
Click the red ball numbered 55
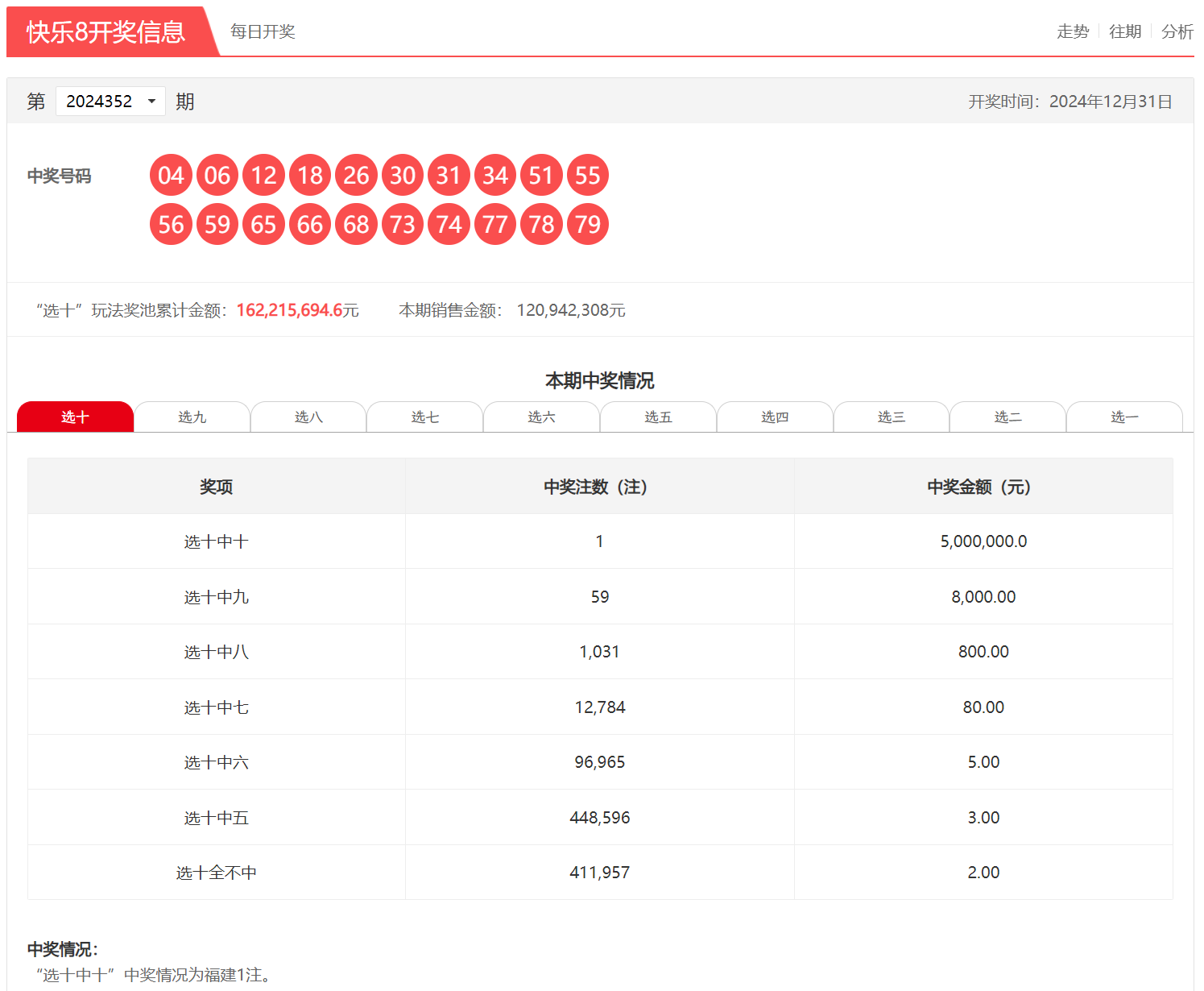588,175
